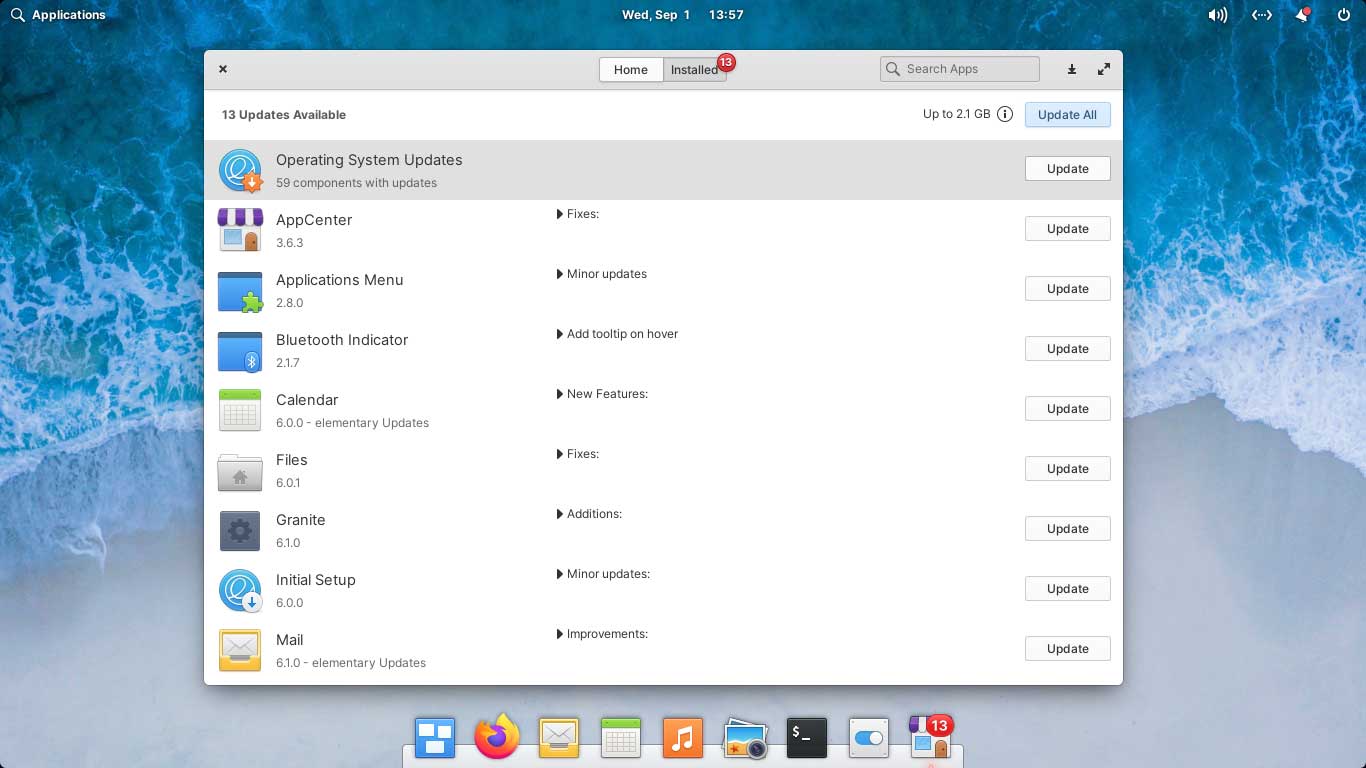Viewport: 1366px width, 768px height.
Task: Click the Operating System Updates icon
Action: (240, 170)
